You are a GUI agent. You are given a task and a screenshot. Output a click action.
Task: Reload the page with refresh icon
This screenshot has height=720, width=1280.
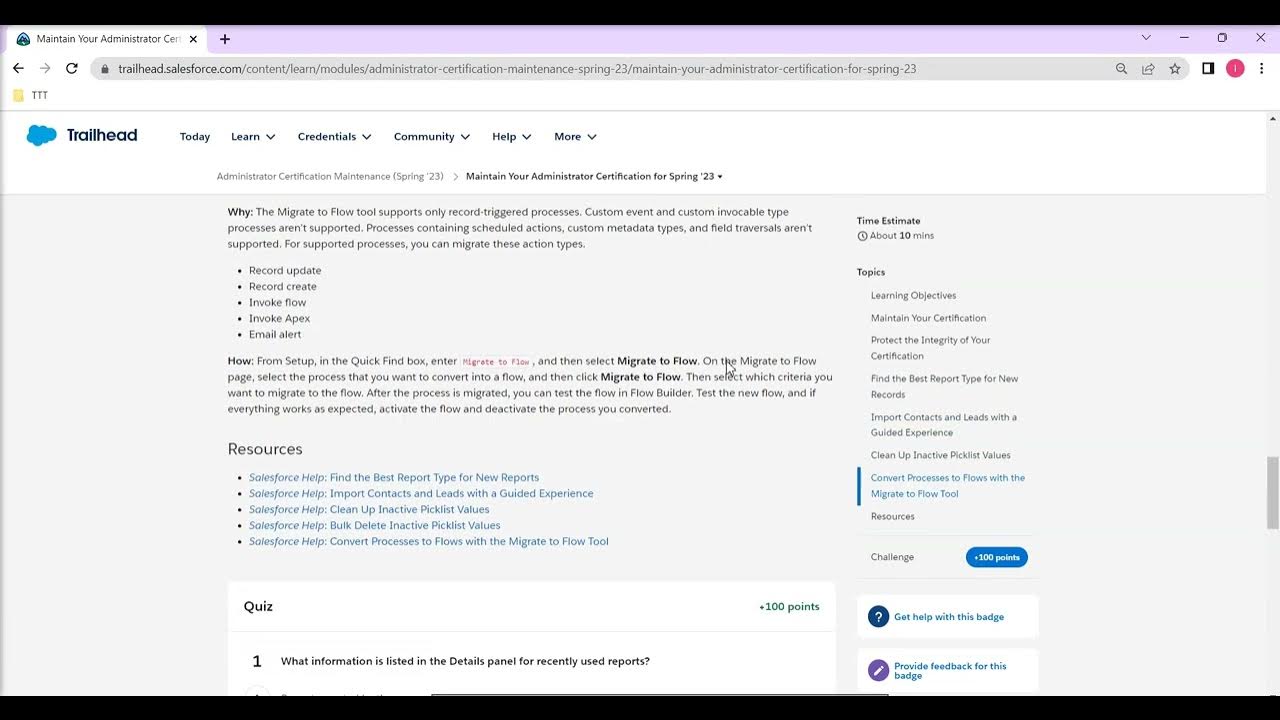72,68
